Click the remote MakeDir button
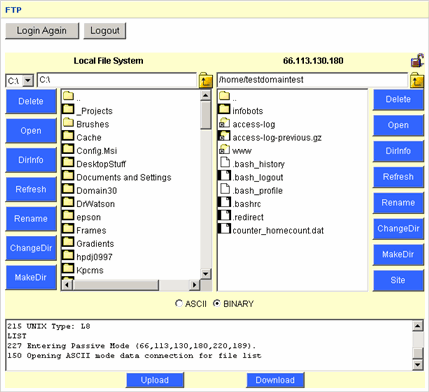Viewport: 429px width, 392px height. 398,255
